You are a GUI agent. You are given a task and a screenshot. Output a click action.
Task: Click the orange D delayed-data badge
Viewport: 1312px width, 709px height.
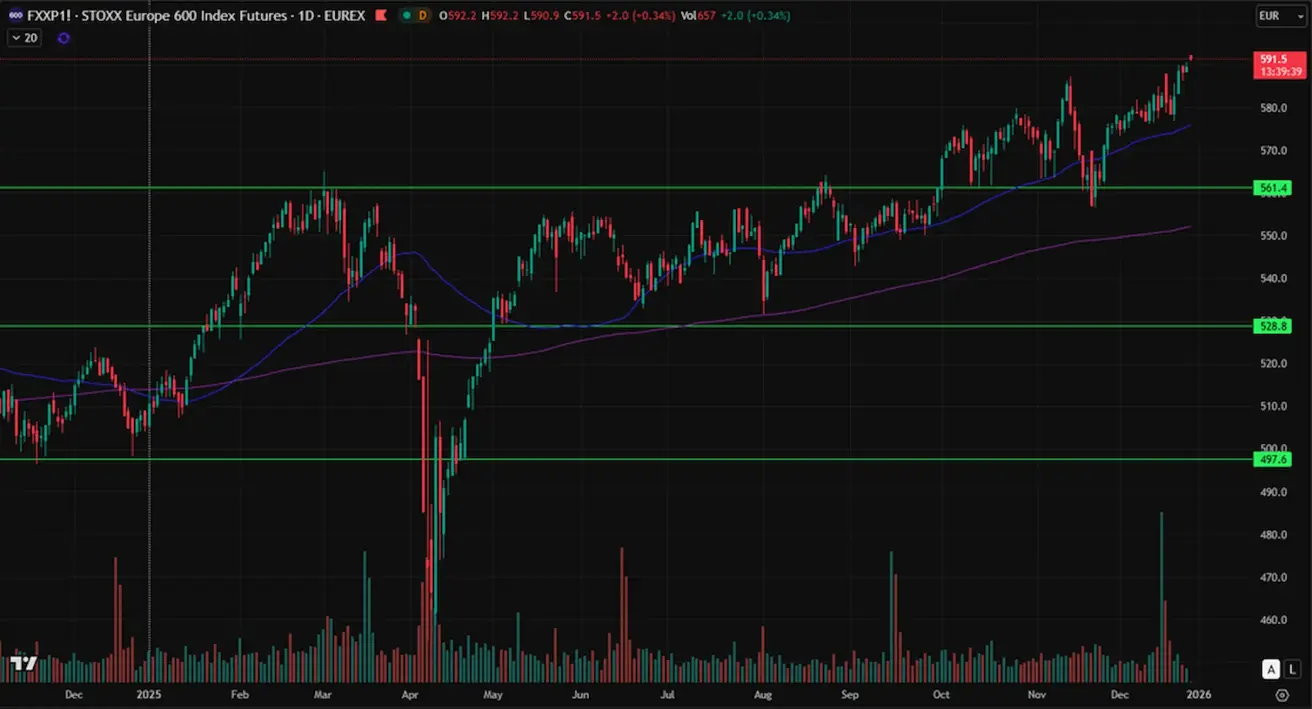point(424,16)
